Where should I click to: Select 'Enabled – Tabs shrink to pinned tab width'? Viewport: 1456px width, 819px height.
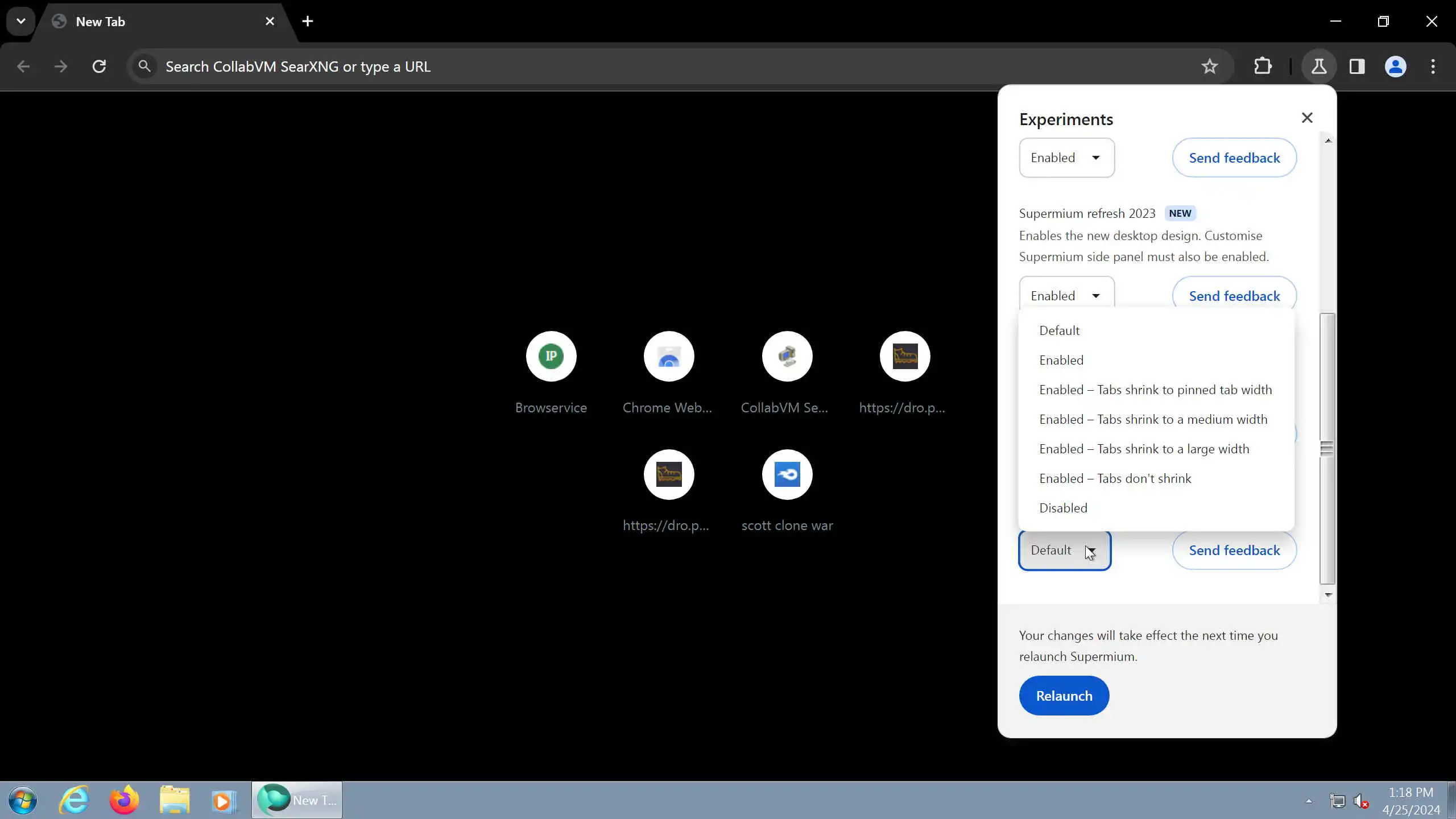click(x=1155, y=390)
